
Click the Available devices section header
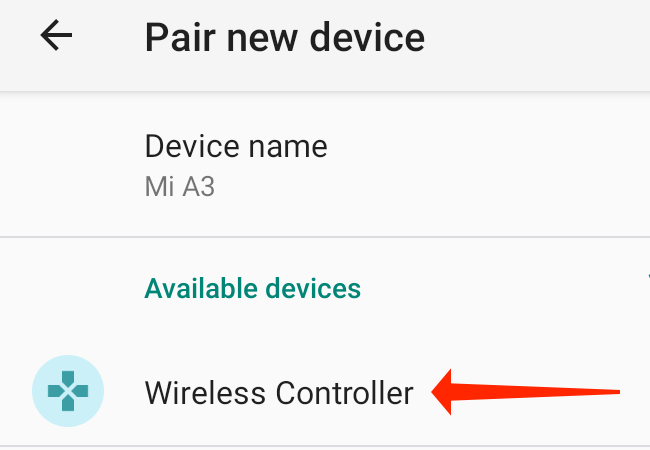[x=252, y=288]
